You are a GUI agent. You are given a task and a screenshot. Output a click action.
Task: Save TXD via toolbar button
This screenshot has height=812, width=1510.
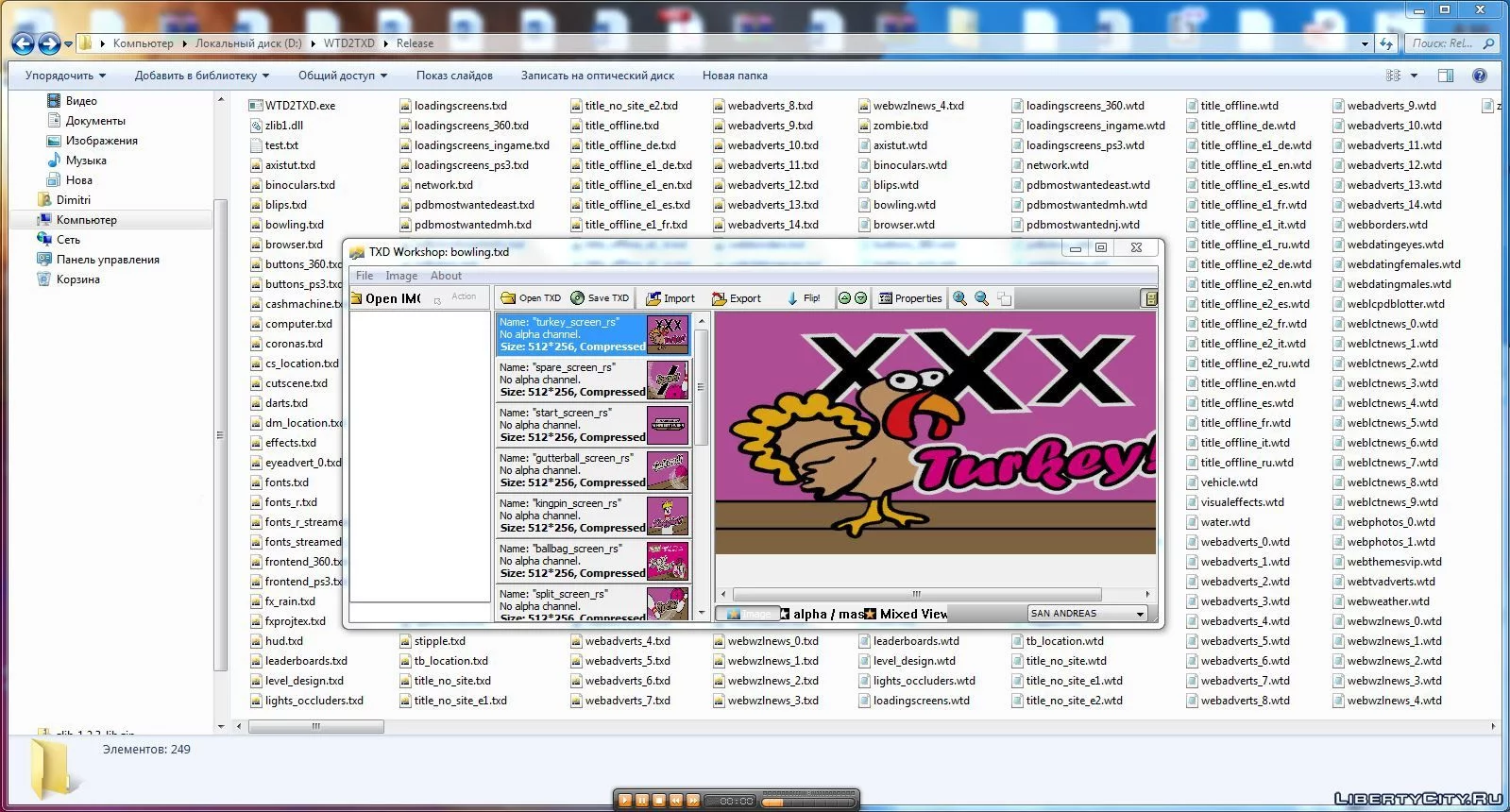600,298
